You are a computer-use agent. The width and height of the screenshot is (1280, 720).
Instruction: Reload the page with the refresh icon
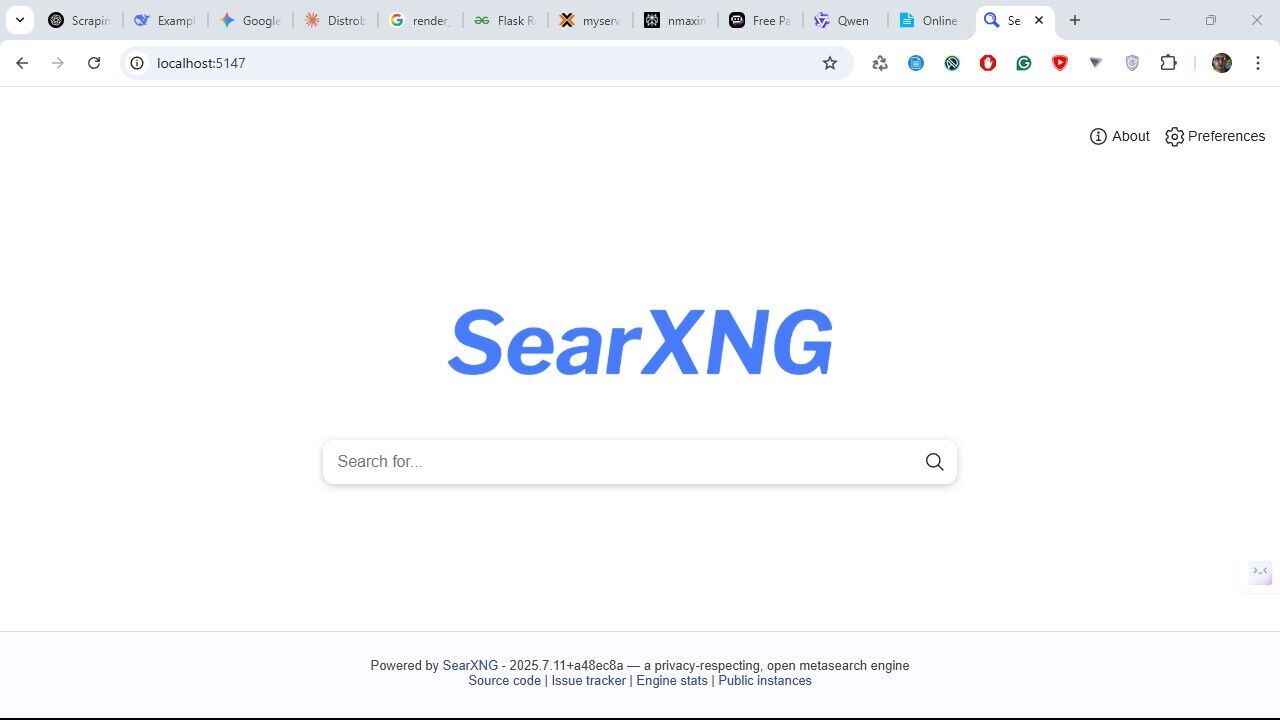point(94,63)
